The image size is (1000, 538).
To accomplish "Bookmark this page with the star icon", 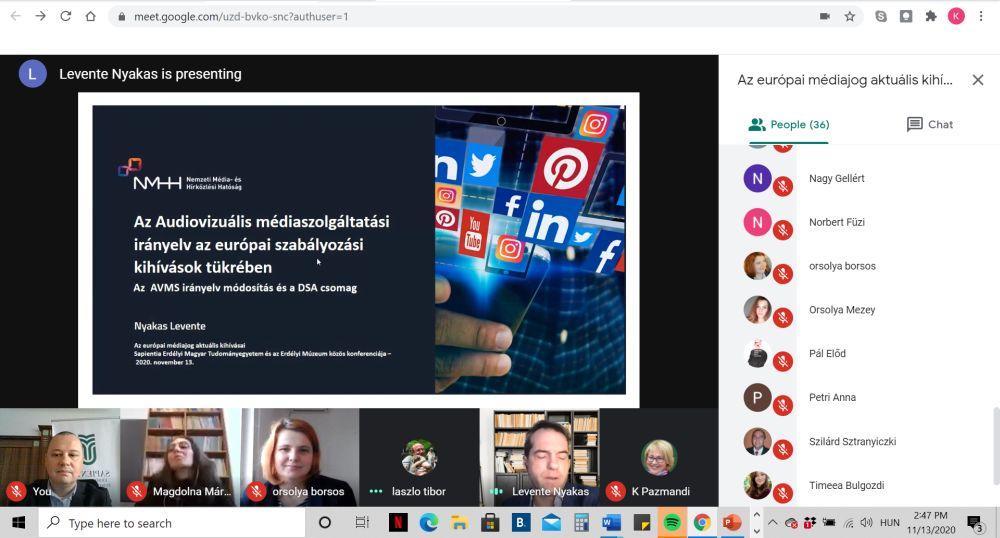I will click(x=850, y=16).
